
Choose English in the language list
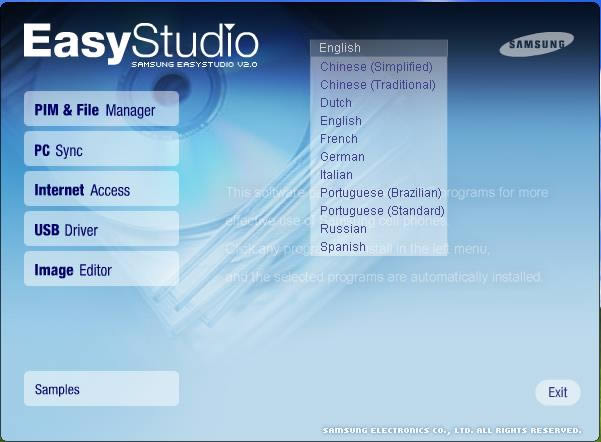379,121
